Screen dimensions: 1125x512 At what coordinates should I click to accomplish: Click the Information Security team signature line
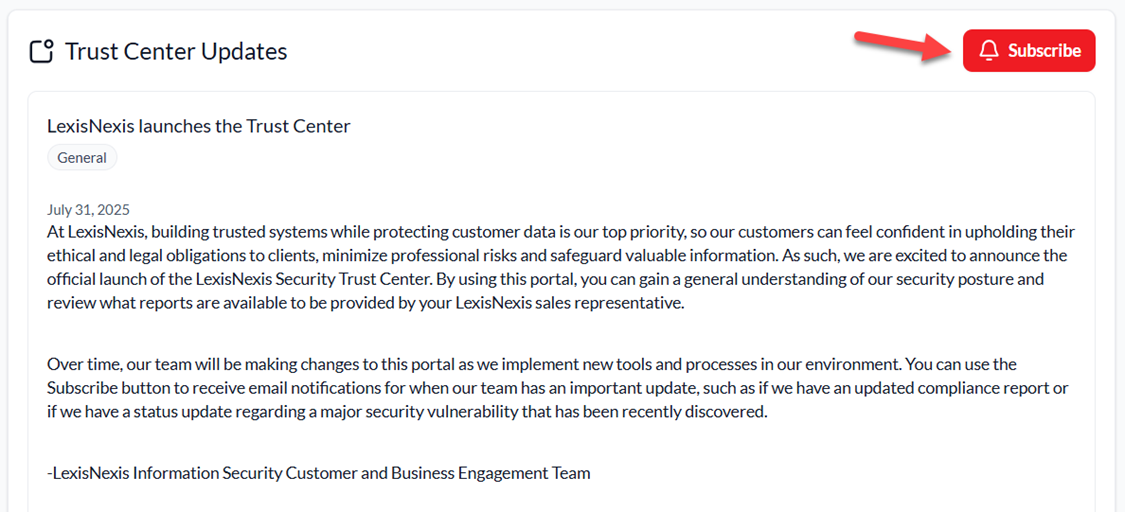click(318, 472)
